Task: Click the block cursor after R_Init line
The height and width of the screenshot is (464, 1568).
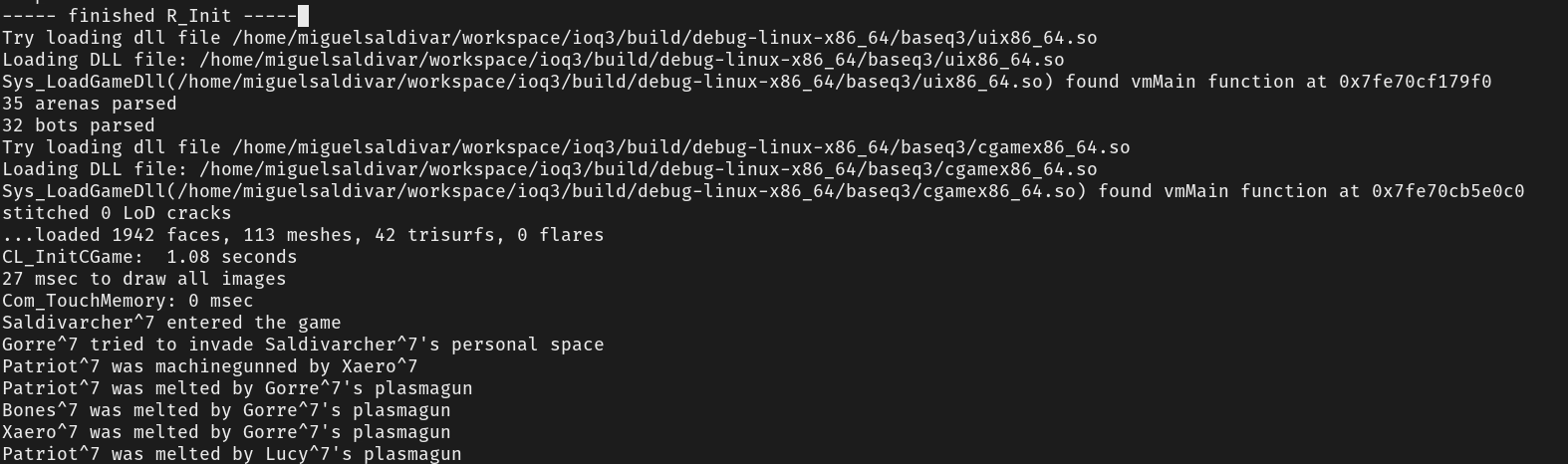Action: point(303,15)
